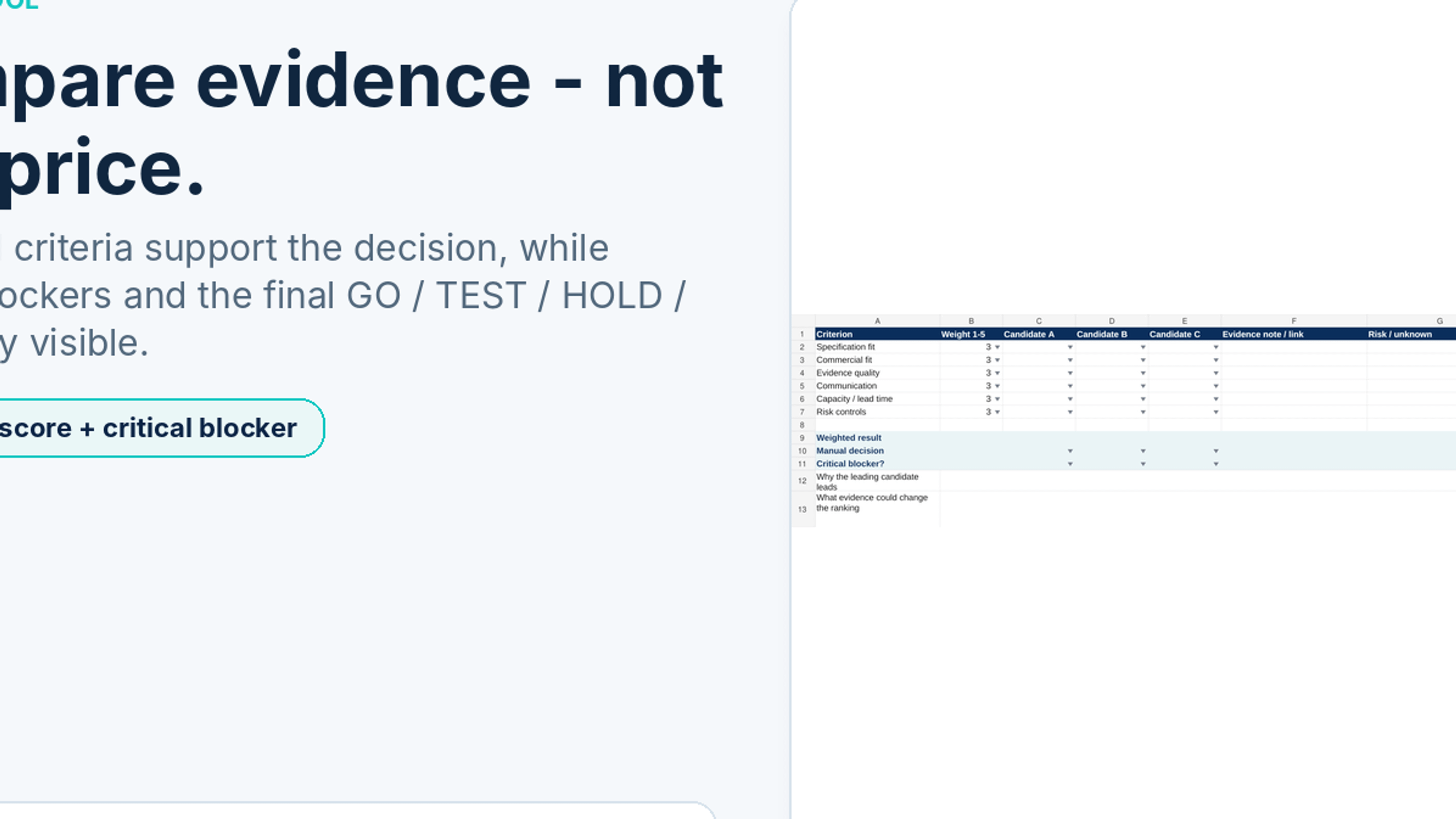Click Why the leading candidate leads cell
1456x819 pixels.
click(877, 481)
